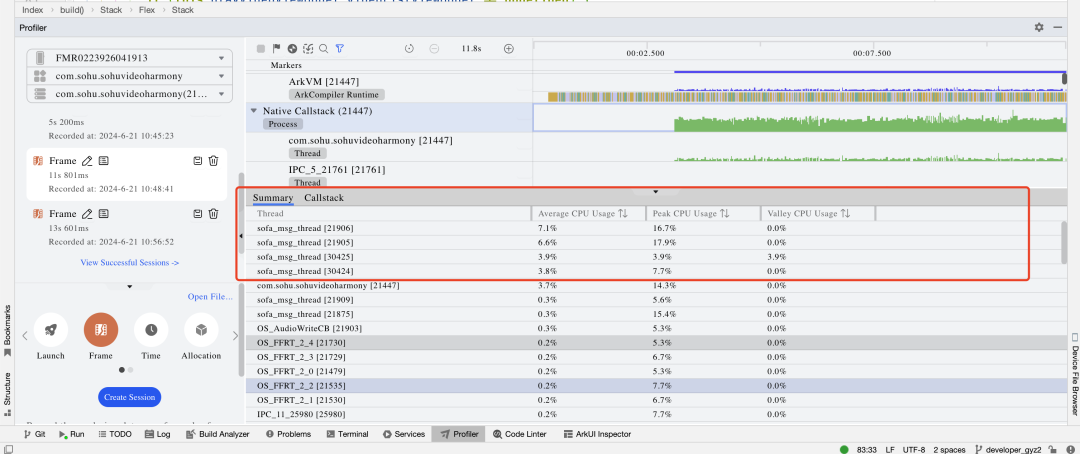Open the Problems tool window

point(288,434)
